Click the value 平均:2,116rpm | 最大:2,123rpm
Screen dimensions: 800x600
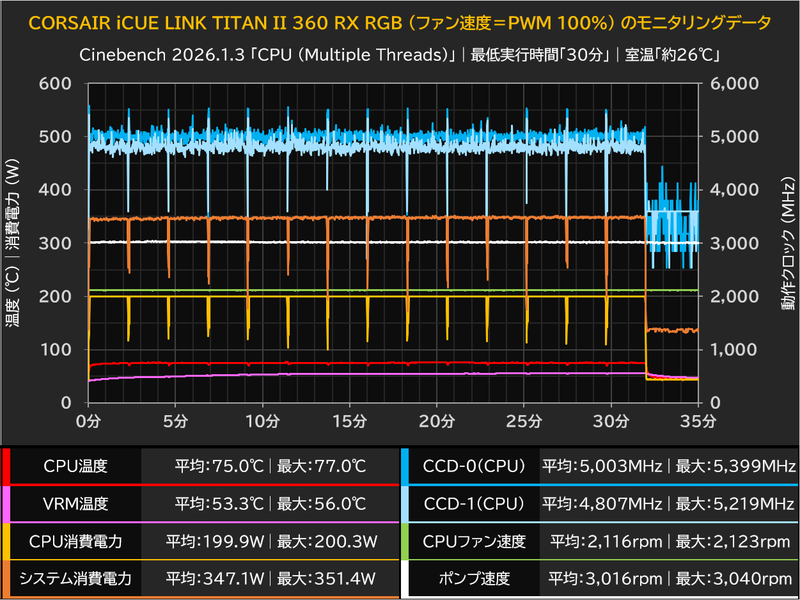pos(670,541)
